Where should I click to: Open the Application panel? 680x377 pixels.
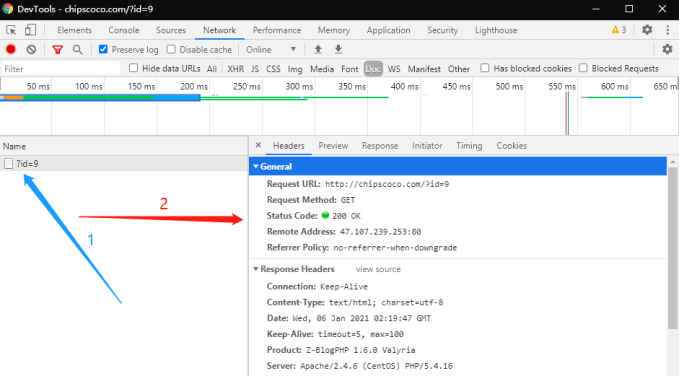pyautogui.click(x=388, y=30)
